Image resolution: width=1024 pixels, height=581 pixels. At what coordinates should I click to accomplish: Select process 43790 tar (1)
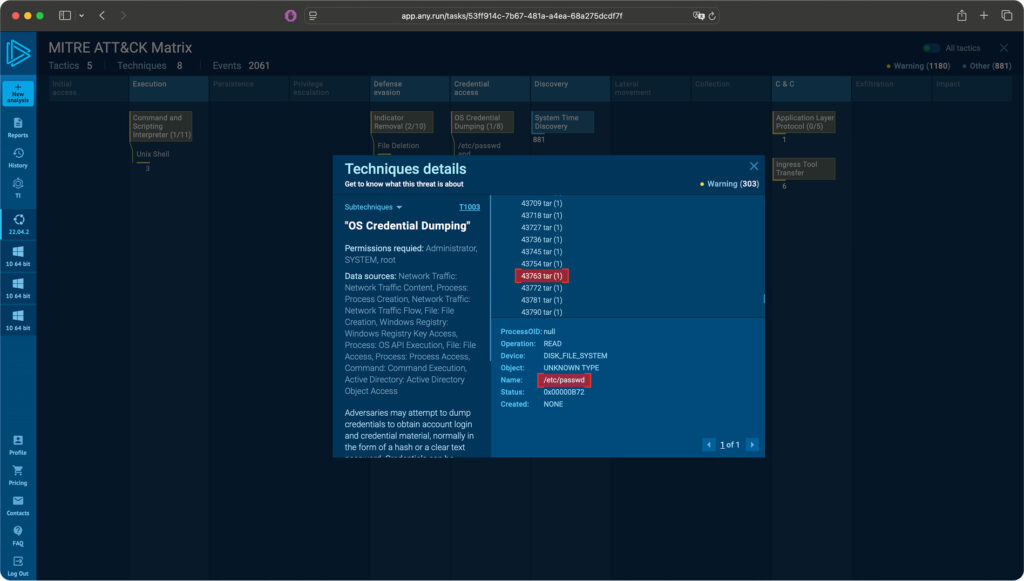pos(541,312)
